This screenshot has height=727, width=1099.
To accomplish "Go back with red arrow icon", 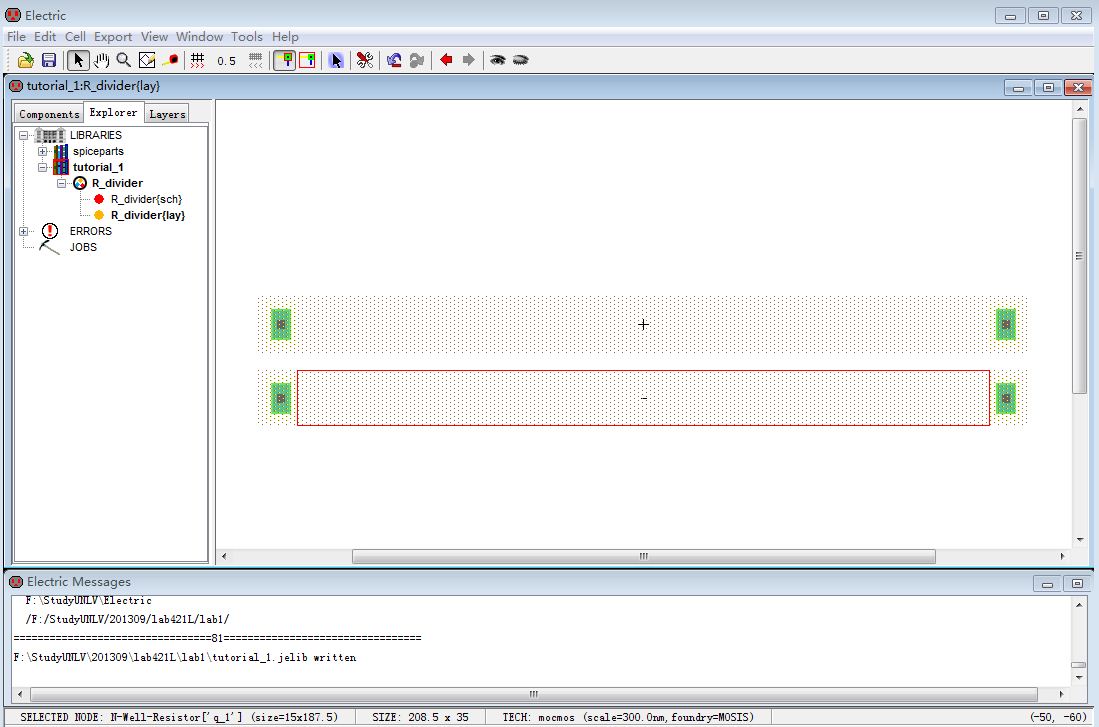I will coord(446,60).
